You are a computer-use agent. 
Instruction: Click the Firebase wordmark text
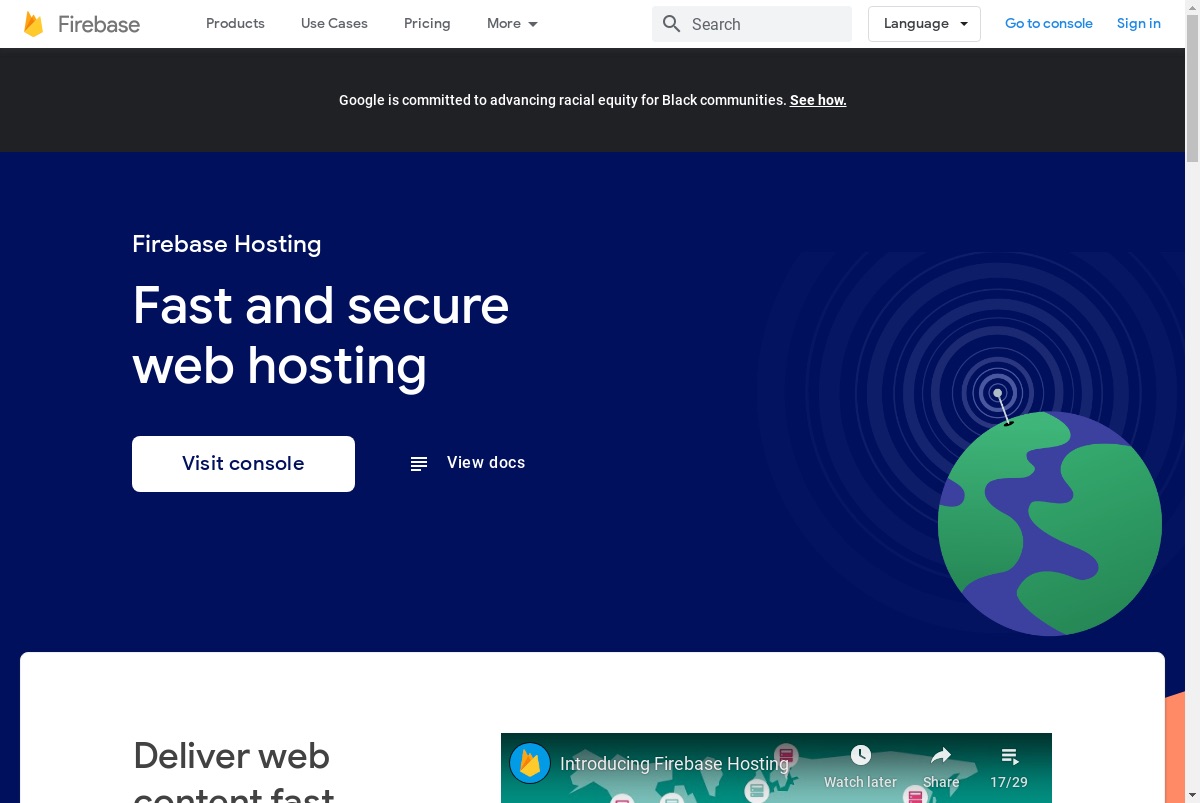click(x=99, y=24)
